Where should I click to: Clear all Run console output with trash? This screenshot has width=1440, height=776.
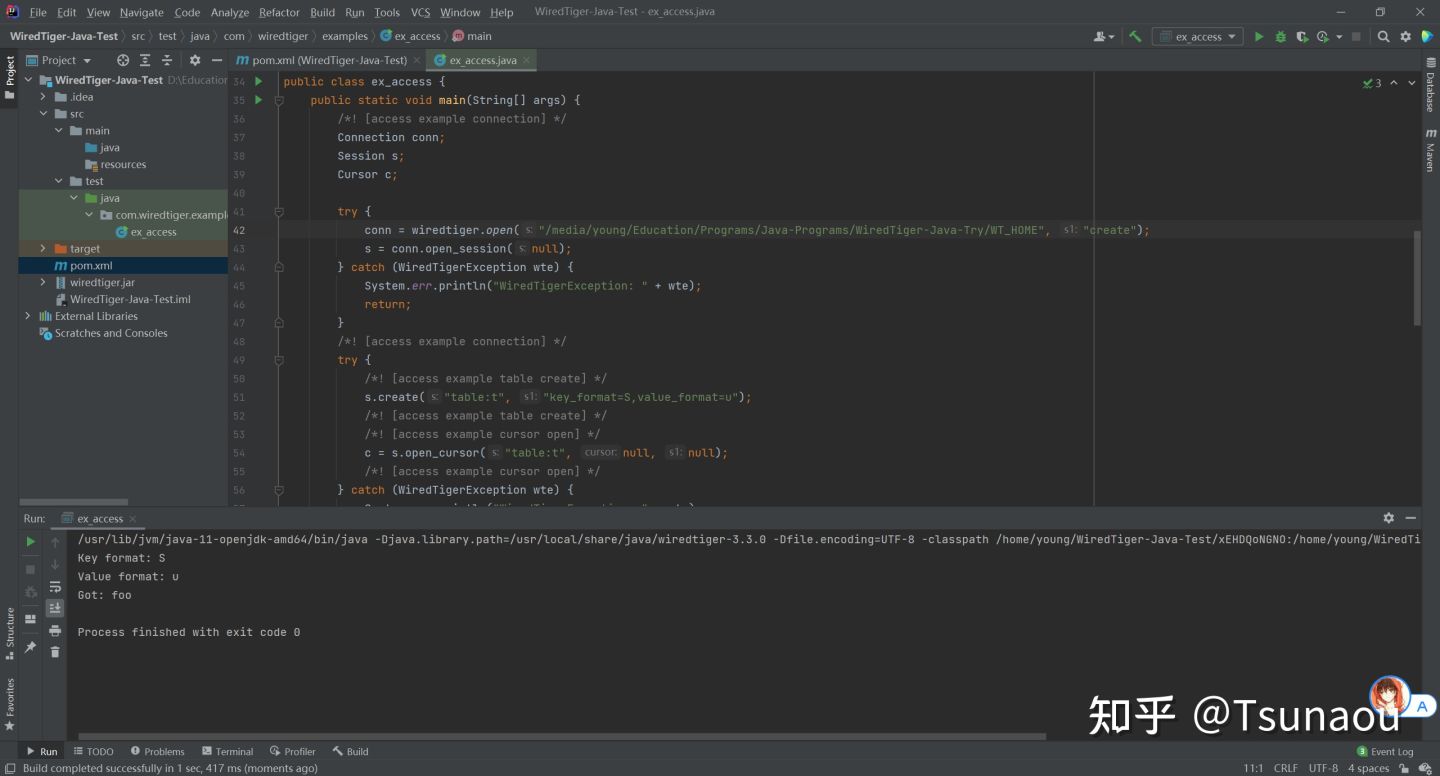(55, 652)
